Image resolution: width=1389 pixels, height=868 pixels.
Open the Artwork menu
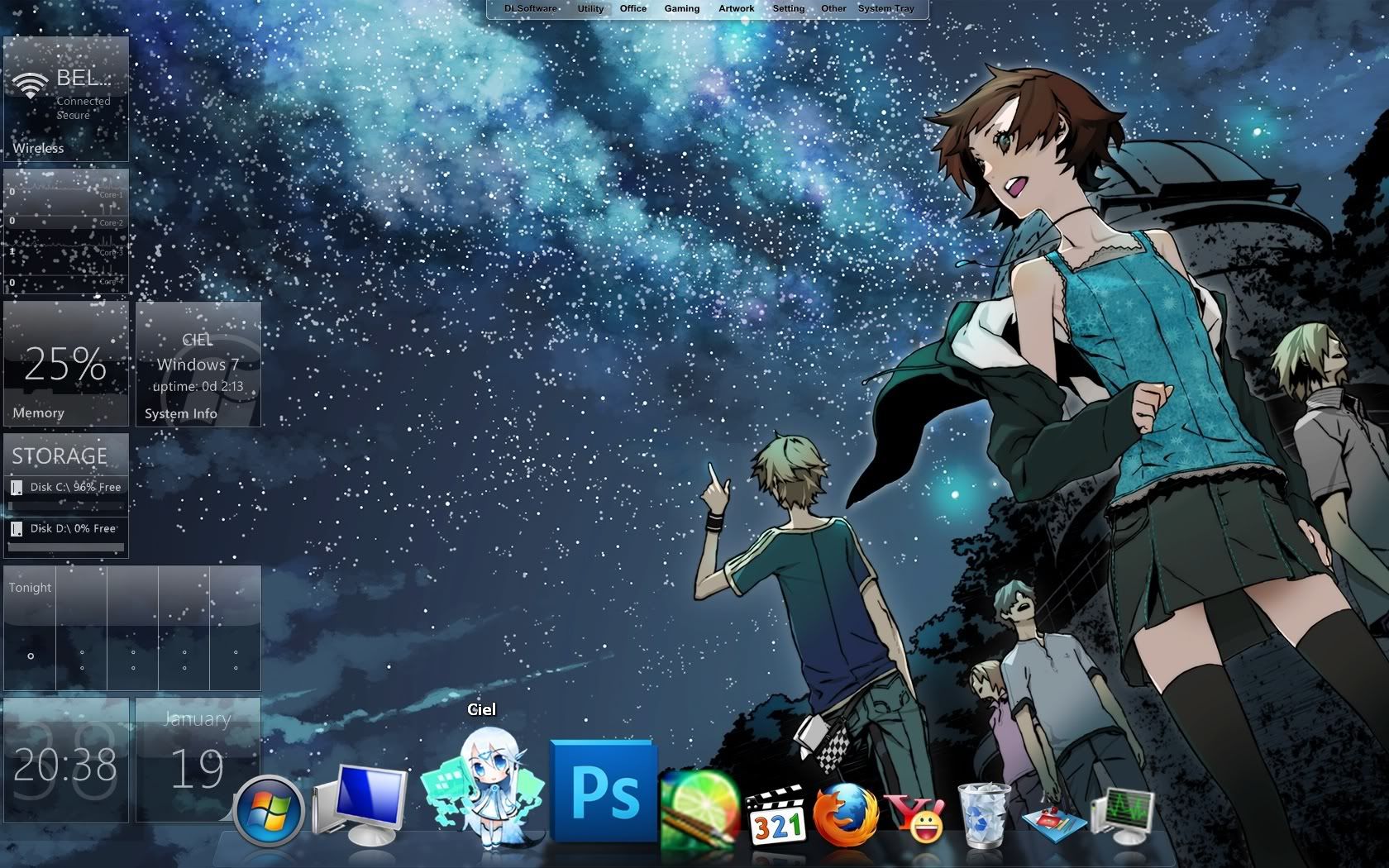[737, 8]
